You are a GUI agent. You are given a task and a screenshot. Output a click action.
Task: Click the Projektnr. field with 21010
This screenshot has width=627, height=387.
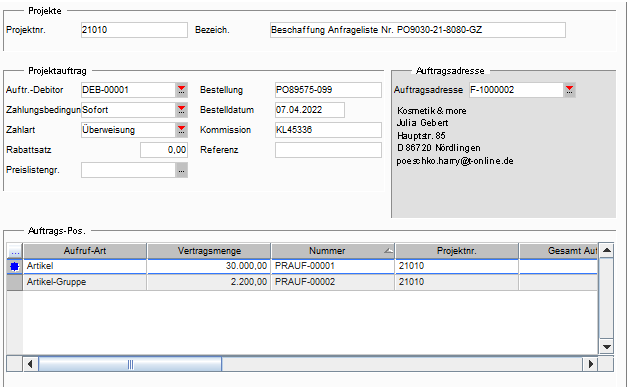click(134, 30)
